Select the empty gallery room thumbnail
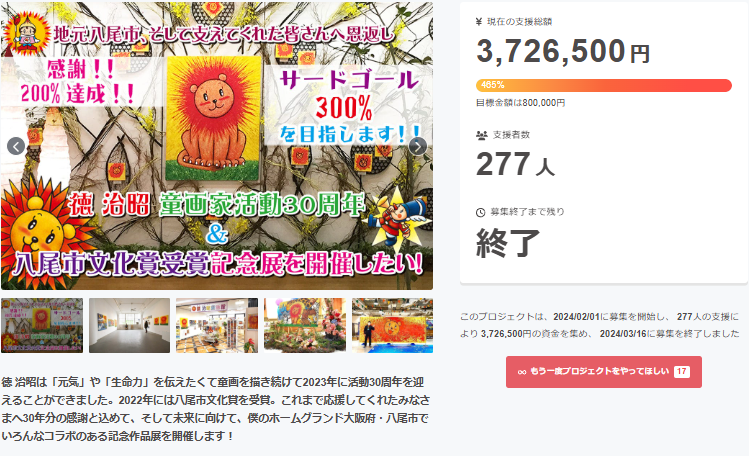 pos(129,326)
